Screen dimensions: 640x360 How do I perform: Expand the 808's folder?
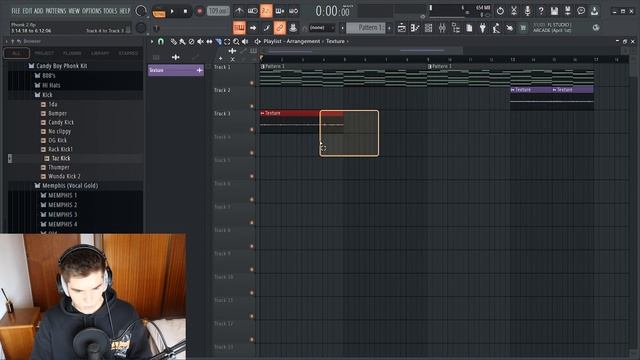coord(45,76)
